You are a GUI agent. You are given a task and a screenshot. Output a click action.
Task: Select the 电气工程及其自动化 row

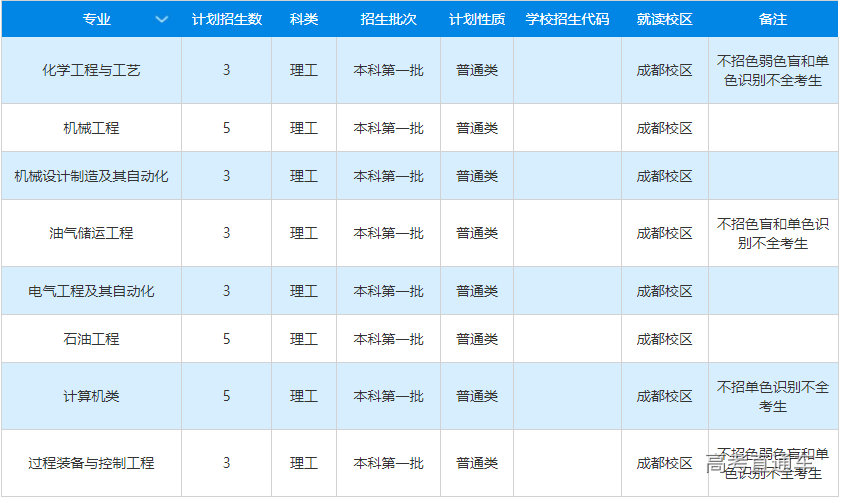coord(91,291)
